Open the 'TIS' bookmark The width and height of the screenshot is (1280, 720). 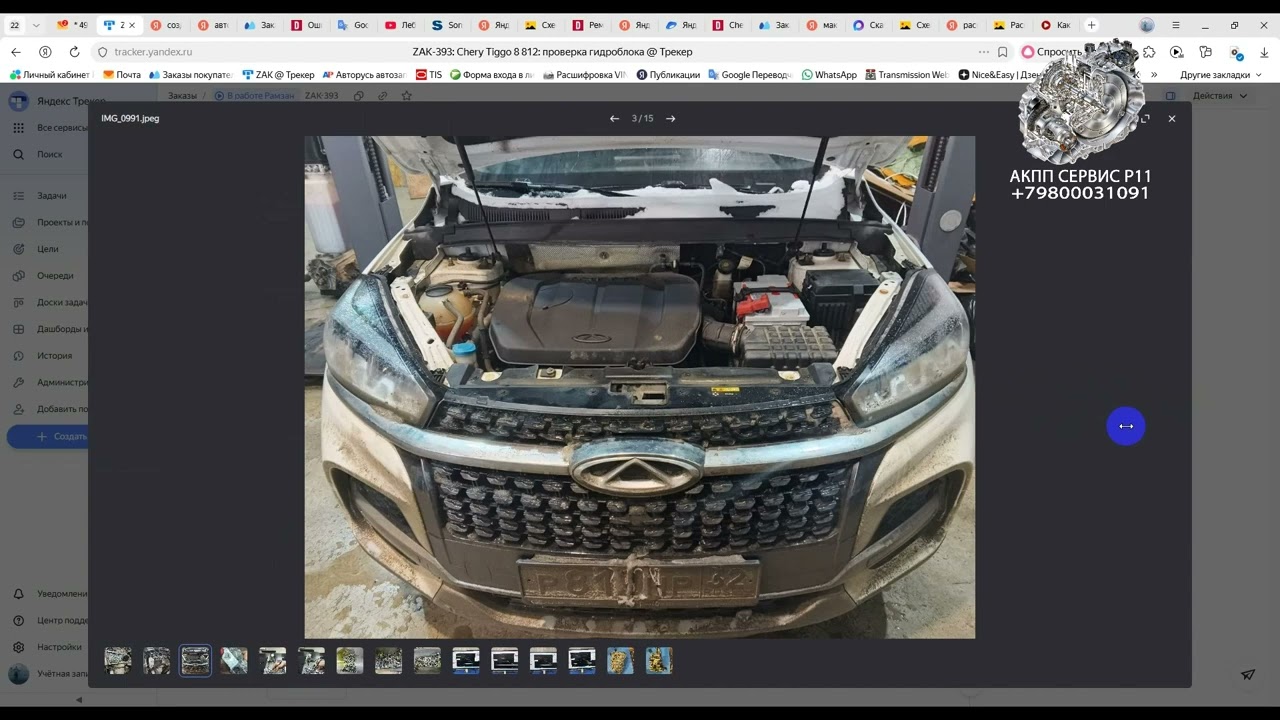point(429,75)
